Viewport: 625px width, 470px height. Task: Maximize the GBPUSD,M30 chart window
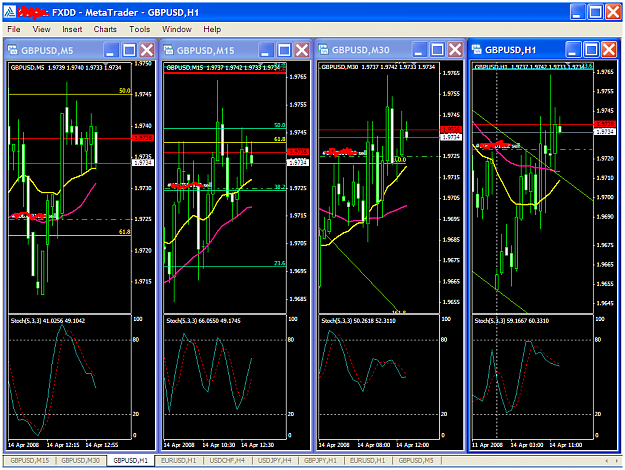tap(437, 50)
